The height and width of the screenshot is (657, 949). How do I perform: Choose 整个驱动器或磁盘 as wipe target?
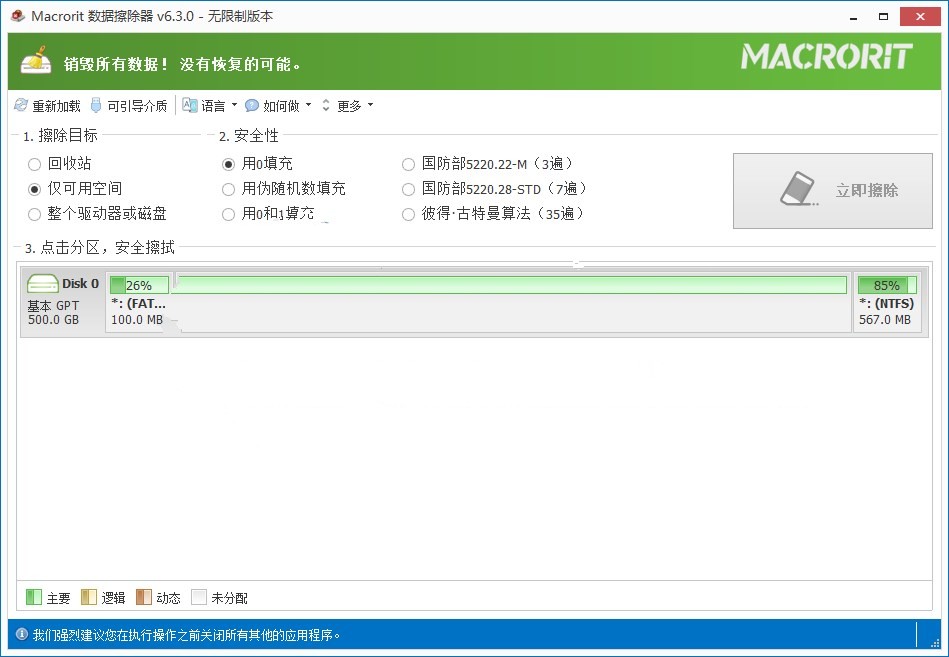34,214
